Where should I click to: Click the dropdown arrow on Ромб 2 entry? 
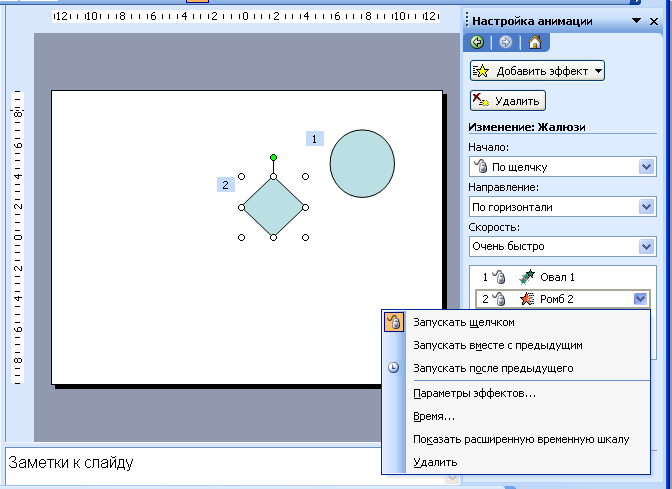(640, 299)
